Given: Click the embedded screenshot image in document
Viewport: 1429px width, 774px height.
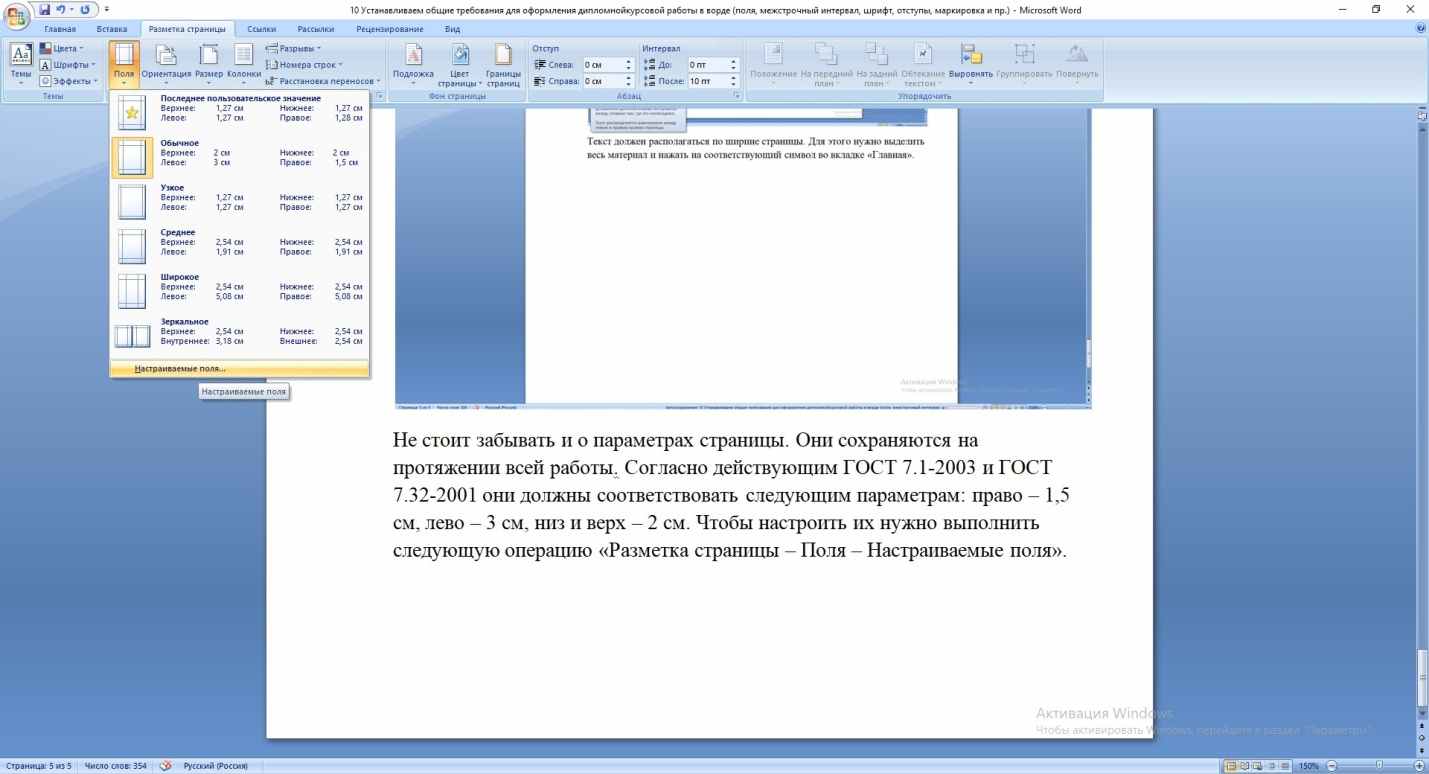Looking at the screenshot, I should (743, 258).
